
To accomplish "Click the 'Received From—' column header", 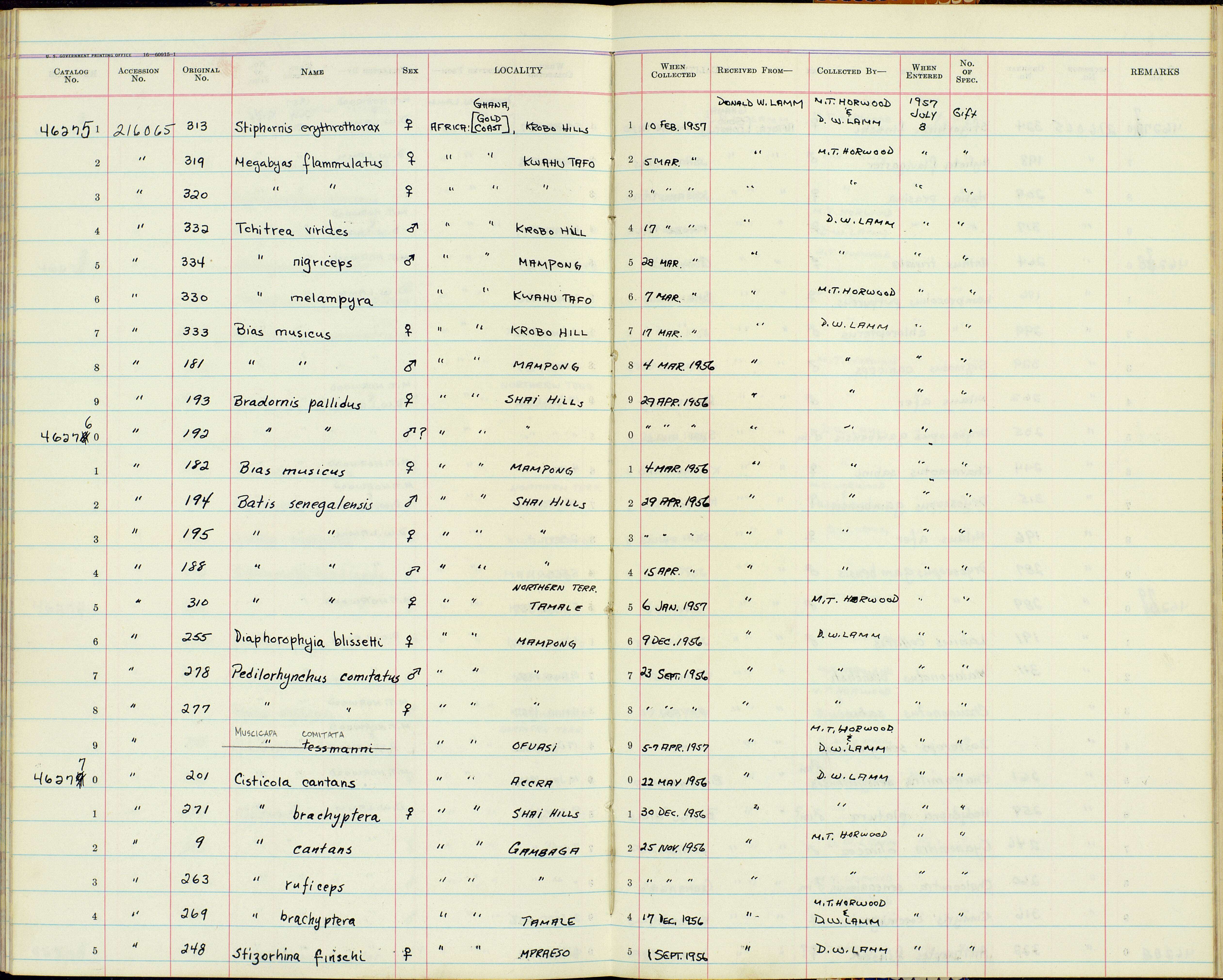I will pos(754,71).
